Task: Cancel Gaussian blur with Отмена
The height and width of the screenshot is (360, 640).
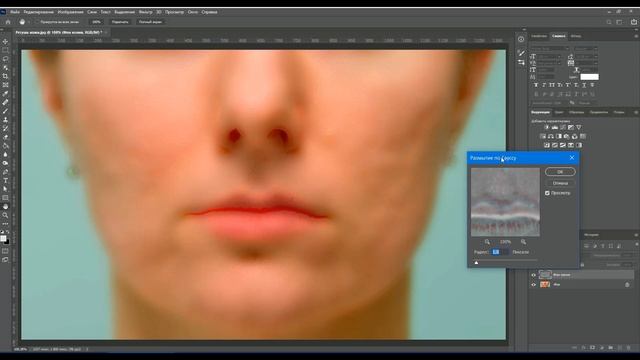Action: [x=560, y=183]
